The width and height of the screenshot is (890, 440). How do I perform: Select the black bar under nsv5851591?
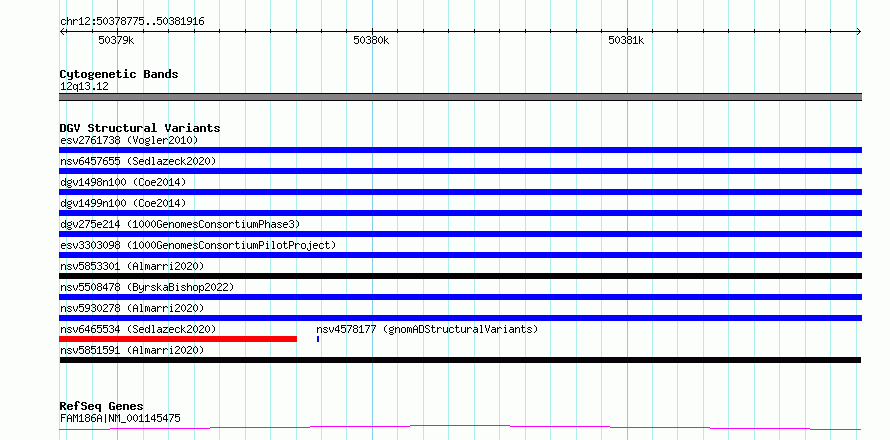click(460, 360)
